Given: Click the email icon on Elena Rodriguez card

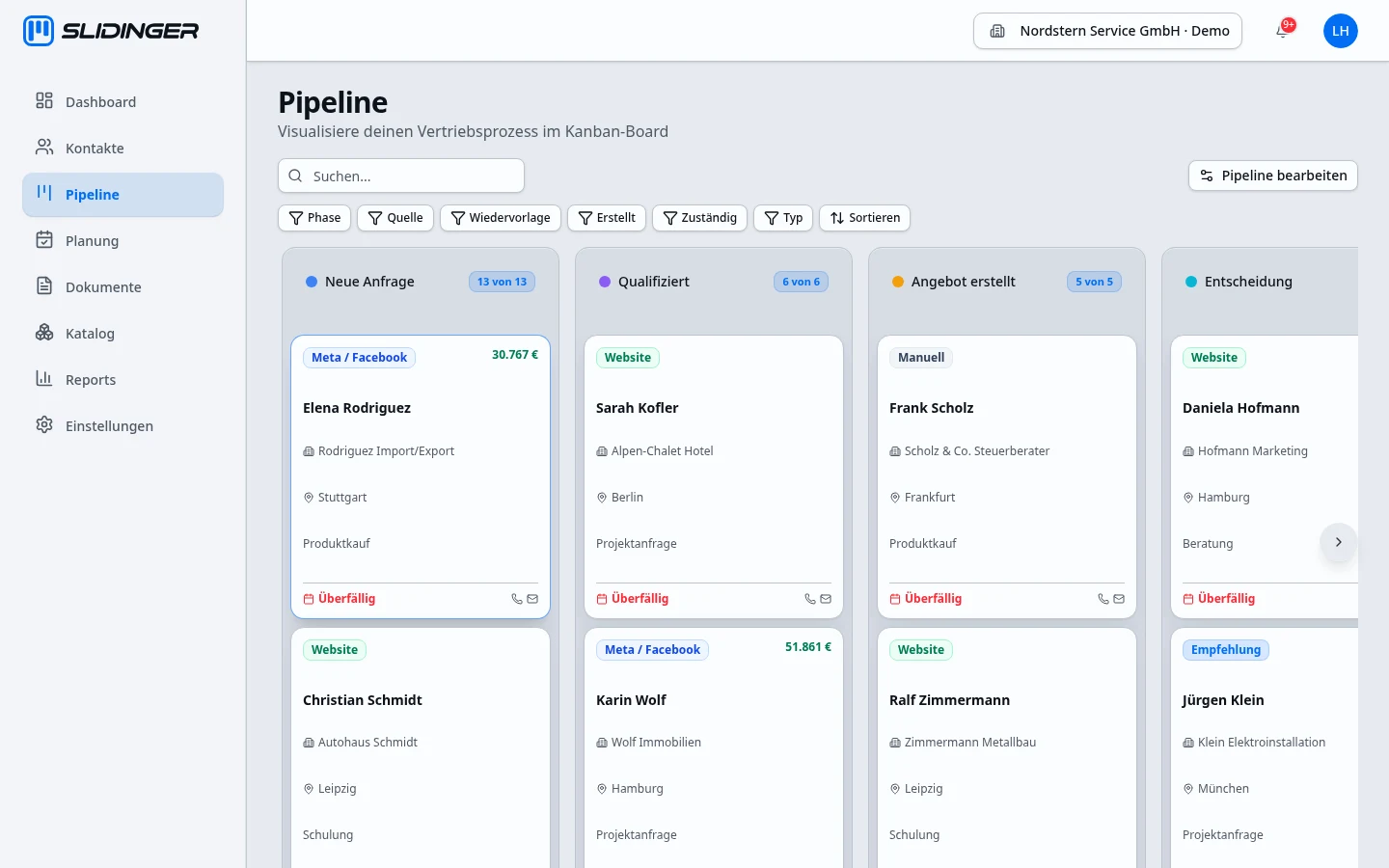Looking at the screenshot, I should tap(532, 599).
